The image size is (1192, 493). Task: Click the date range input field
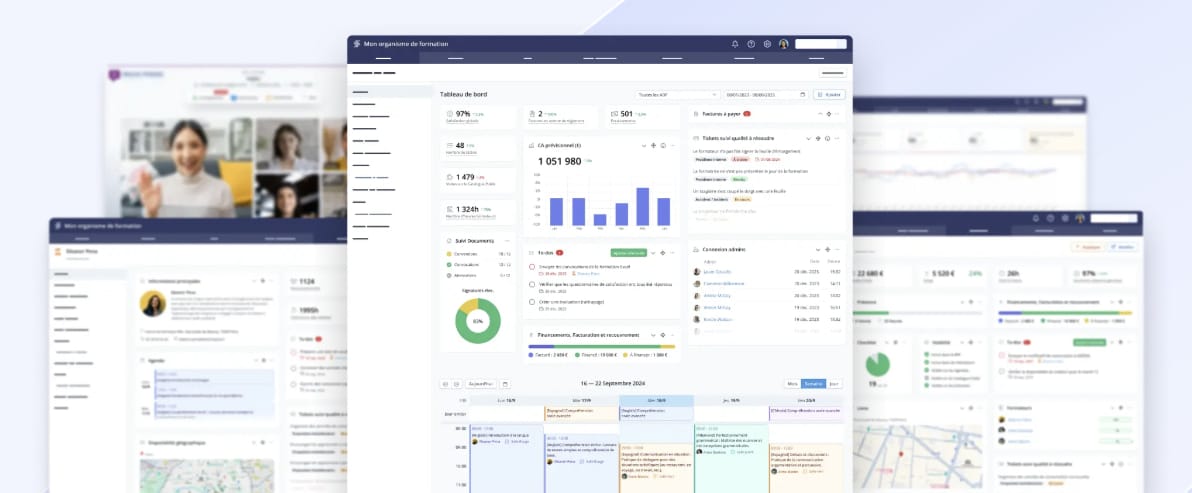point(760,95)
